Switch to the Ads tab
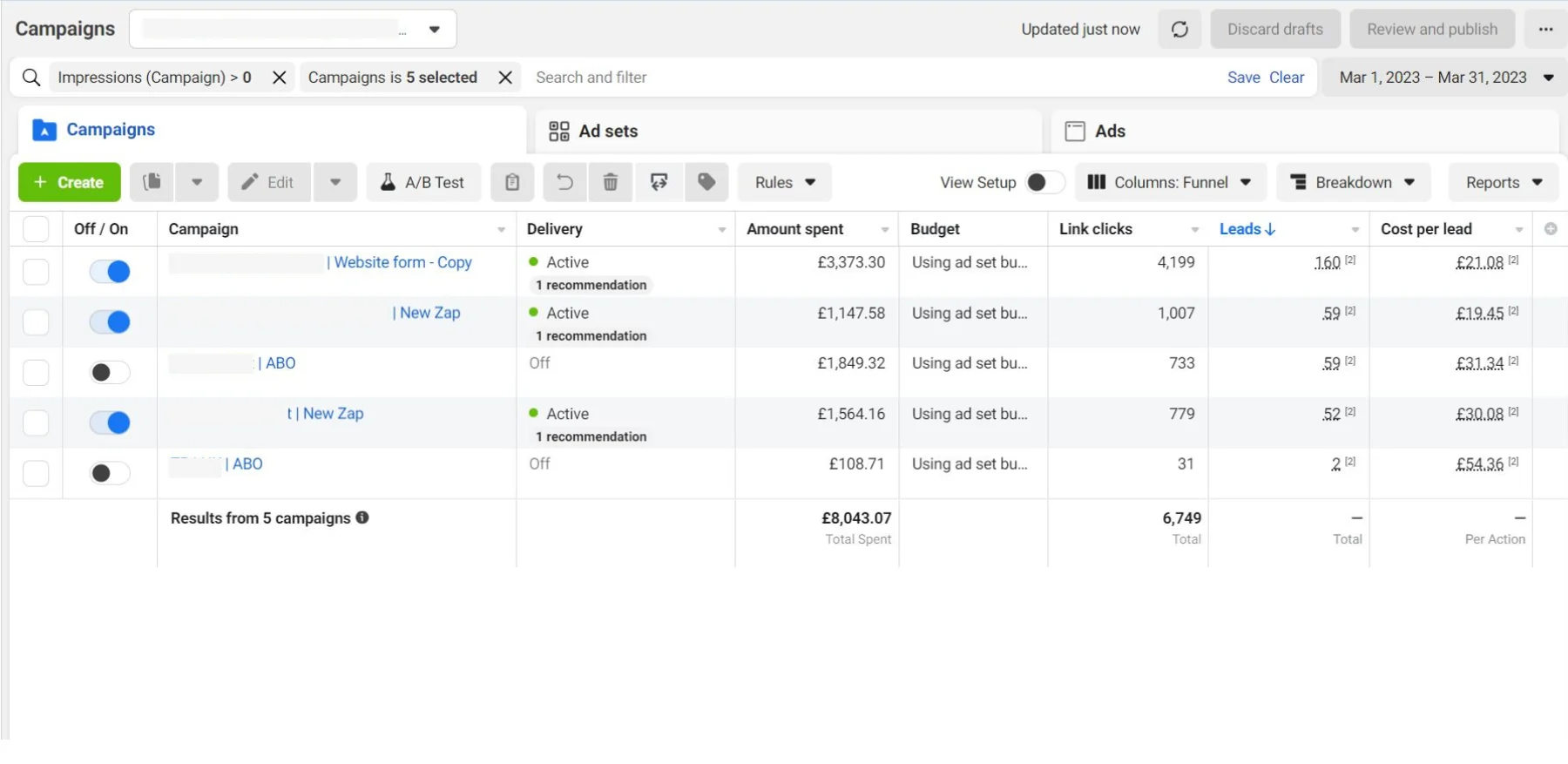Image resolution: width=1568 pixels, height=764 pixels. 1305,131
